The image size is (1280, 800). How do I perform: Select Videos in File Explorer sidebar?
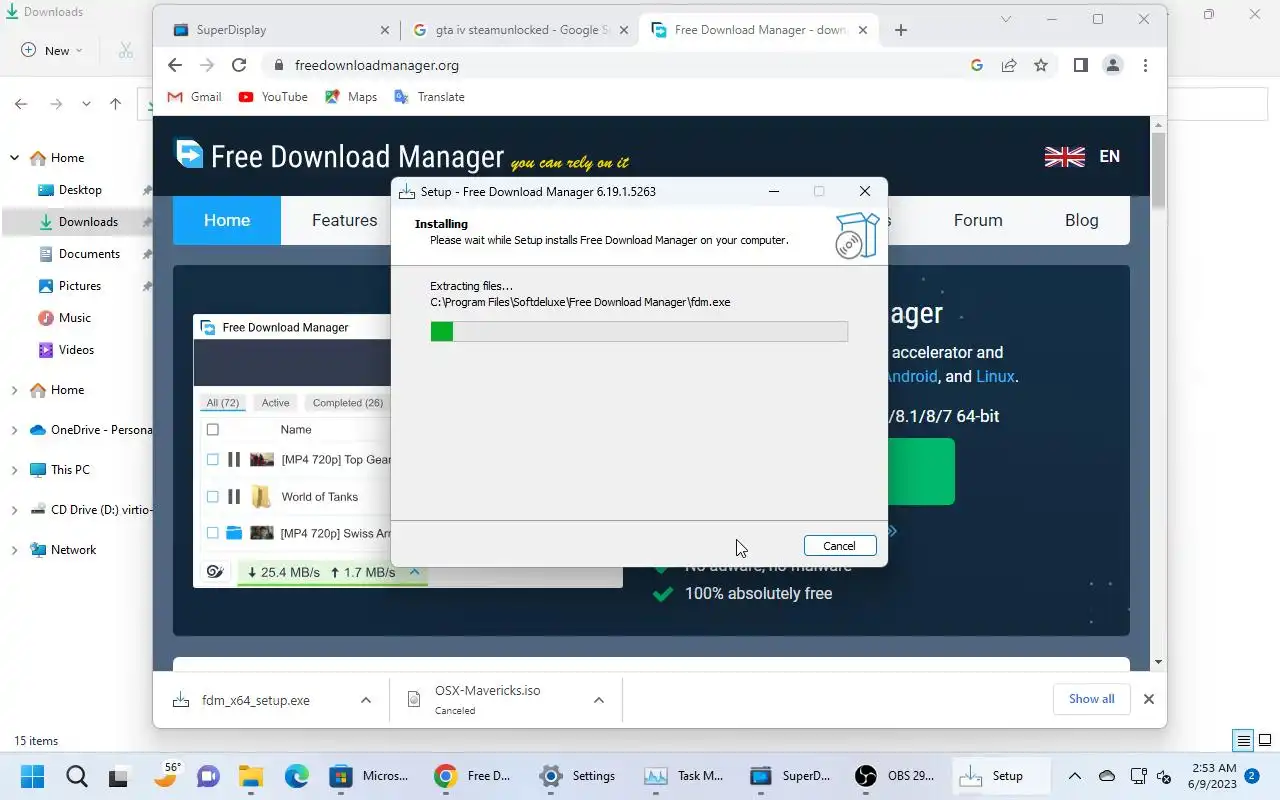tap(76, 350)
